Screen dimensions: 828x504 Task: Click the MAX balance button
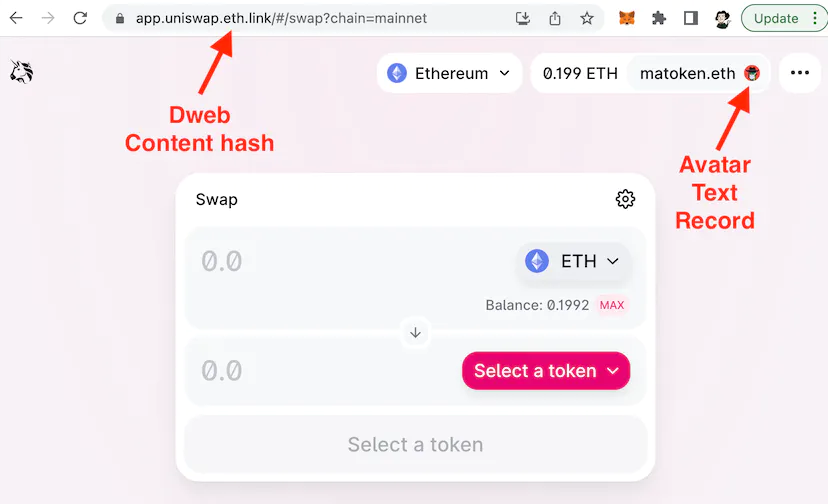[x=611, y=305]
